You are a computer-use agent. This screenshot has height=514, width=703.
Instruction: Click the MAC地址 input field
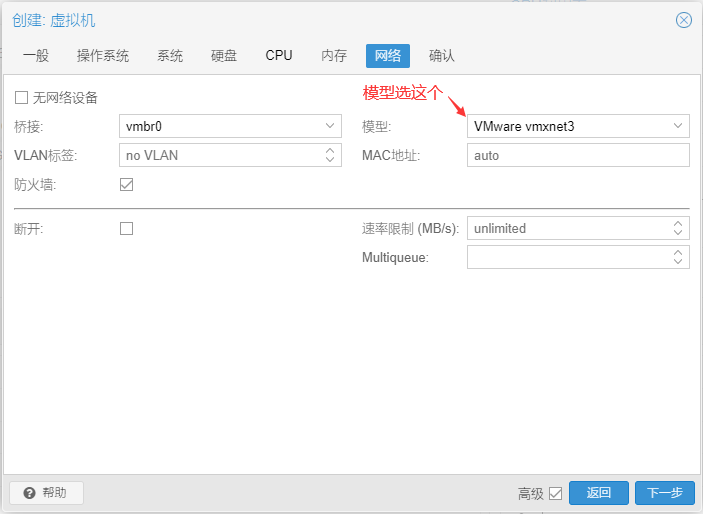tap(578, 155)
